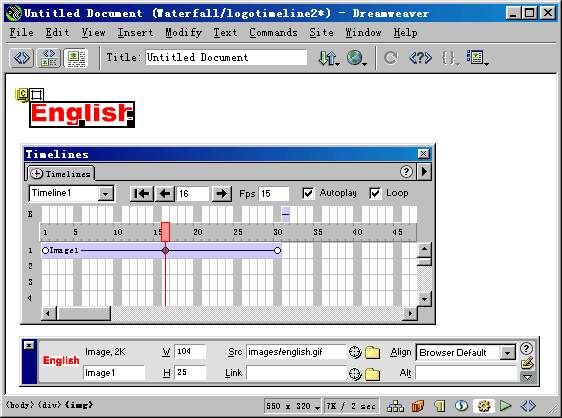Open File Management arrows icon
The width and height of the screenshot is (562, 418).
pos(329,58)
